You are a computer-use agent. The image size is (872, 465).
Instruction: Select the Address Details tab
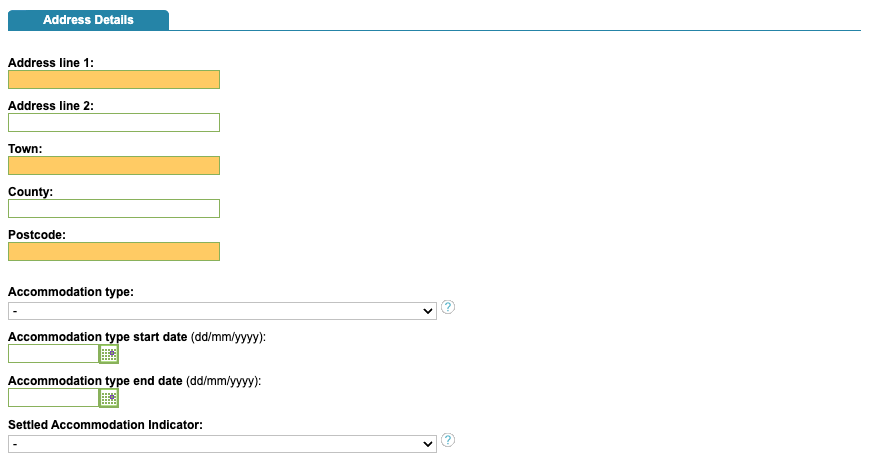coord(89,19)
